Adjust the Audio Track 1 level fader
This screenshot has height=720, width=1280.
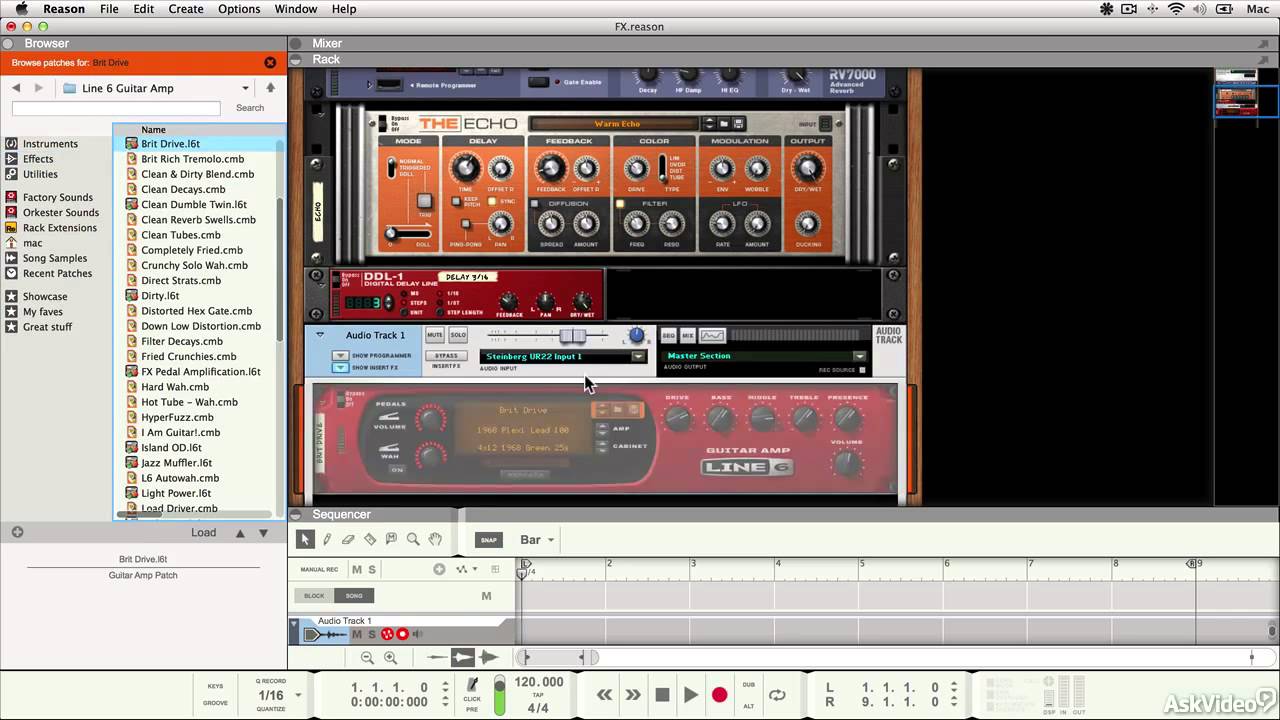[572, 336]
